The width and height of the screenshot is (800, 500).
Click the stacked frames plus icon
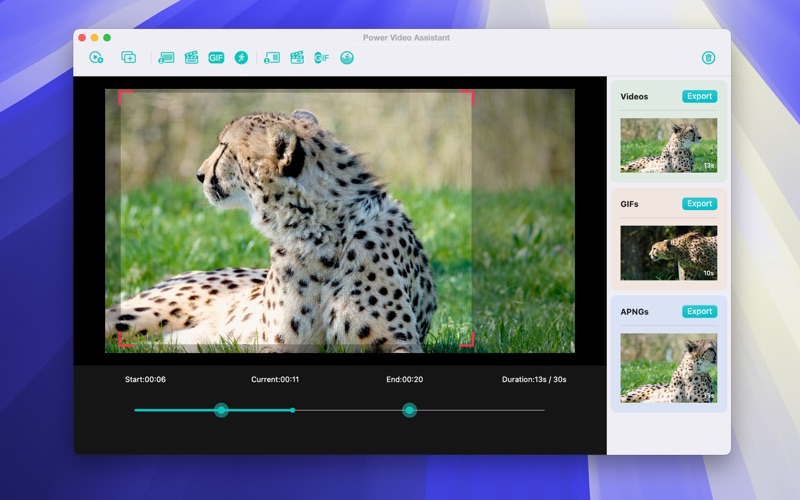pyautogui.click(x=128, y=58)
